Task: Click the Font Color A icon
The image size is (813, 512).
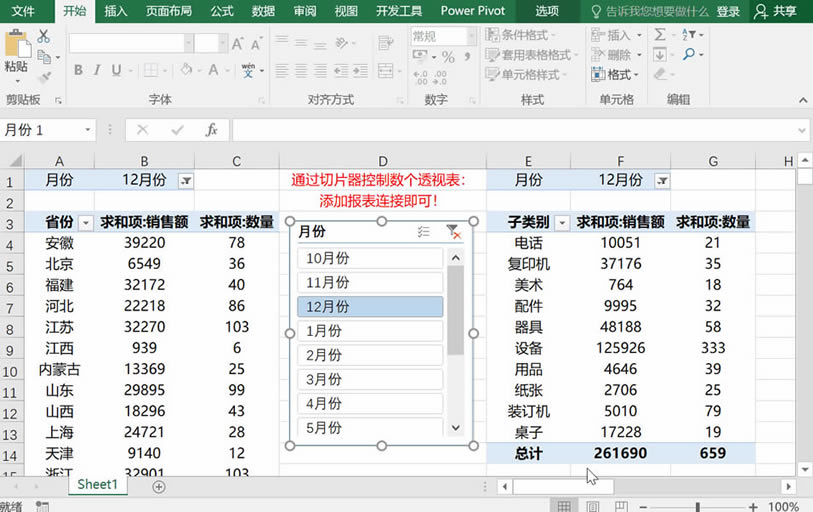Action: coord(213,70)
